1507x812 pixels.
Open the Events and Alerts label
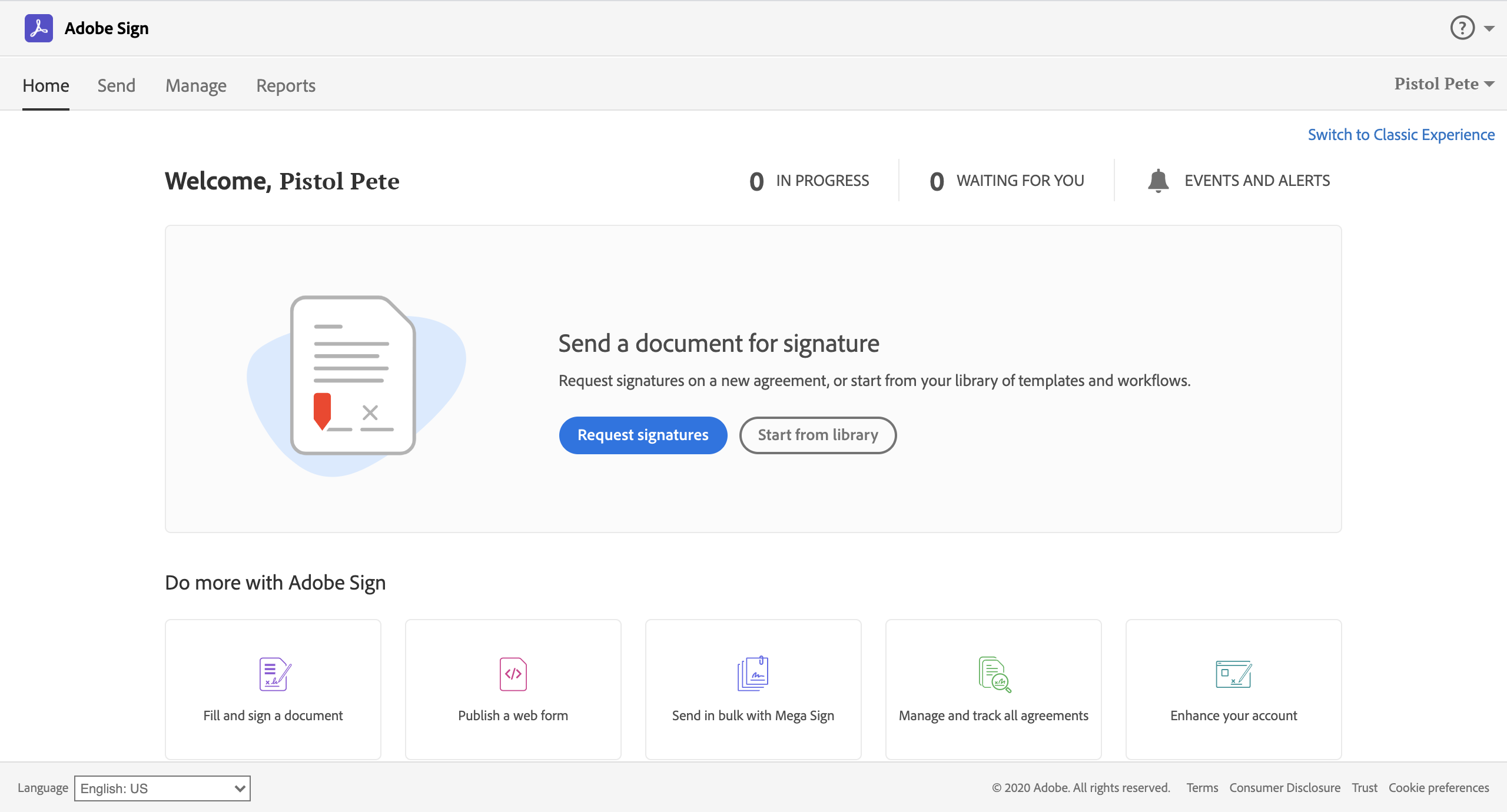[x=1257, y=181]
